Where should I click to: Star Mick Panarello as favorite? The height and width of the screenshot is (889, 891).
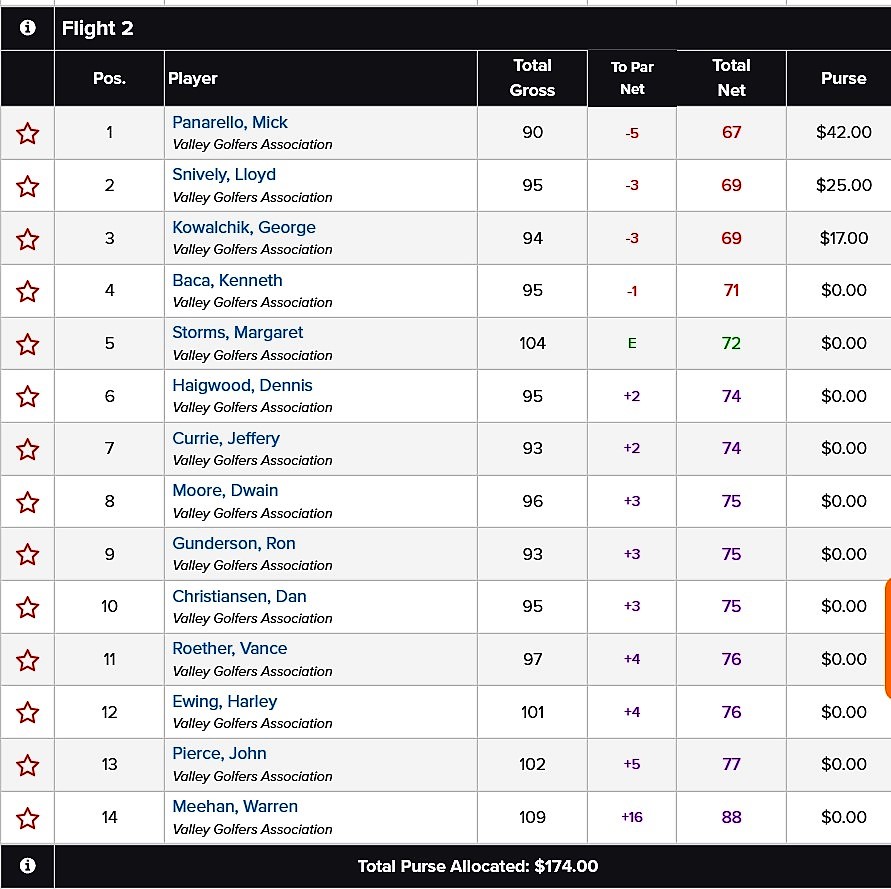[28, 133]
